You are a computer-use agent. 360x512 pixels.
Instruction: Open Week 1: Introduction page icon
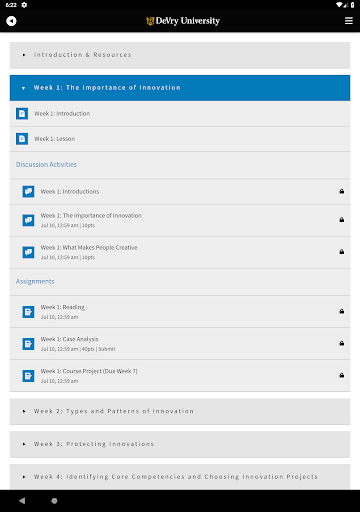tap(22, 114)
